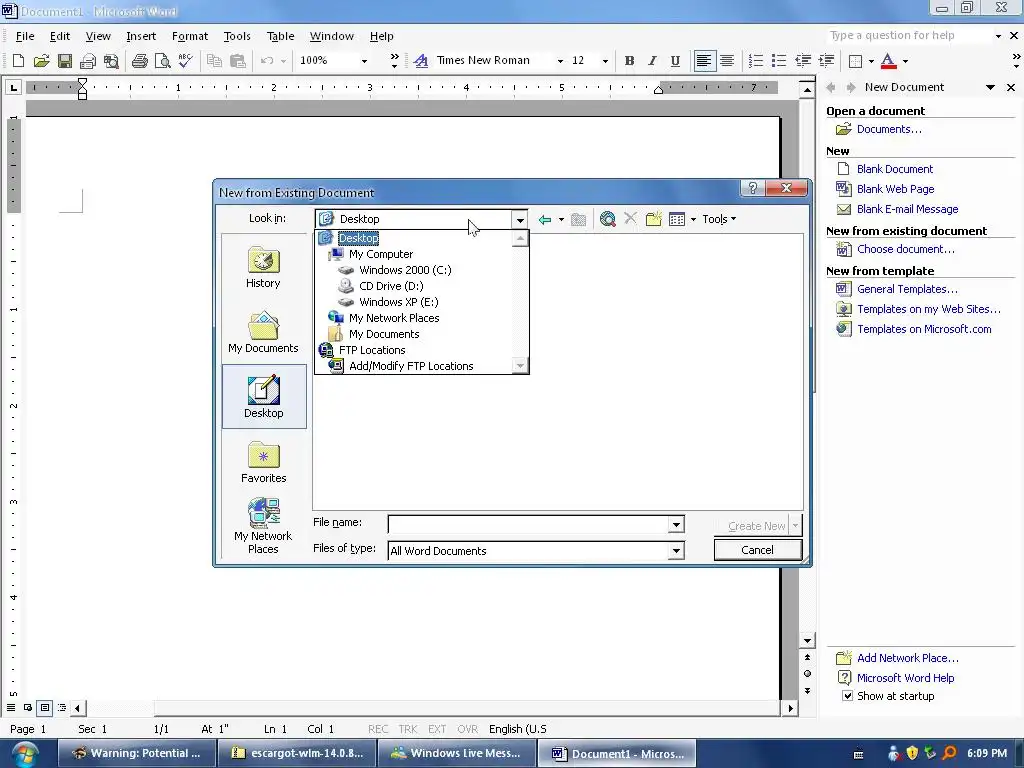The height and width of the screenshot is (768, 1024).
Task: Open New Document task pane dropdown arrow
Action: (990, 87)
